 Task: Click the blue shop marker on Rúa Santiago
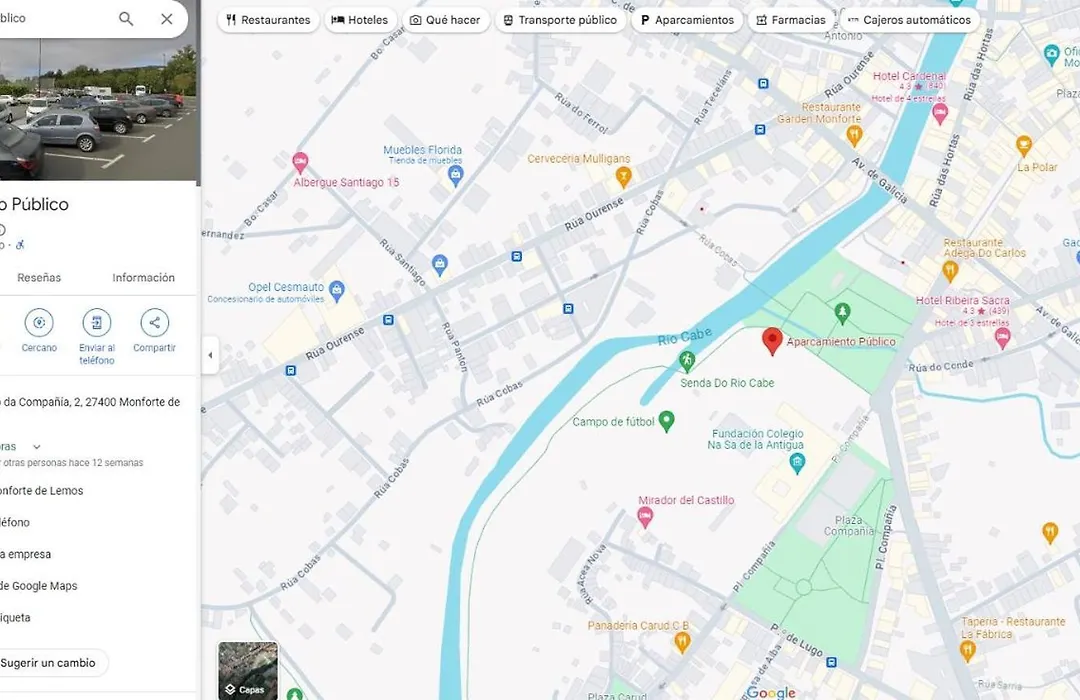coord(439,265)
